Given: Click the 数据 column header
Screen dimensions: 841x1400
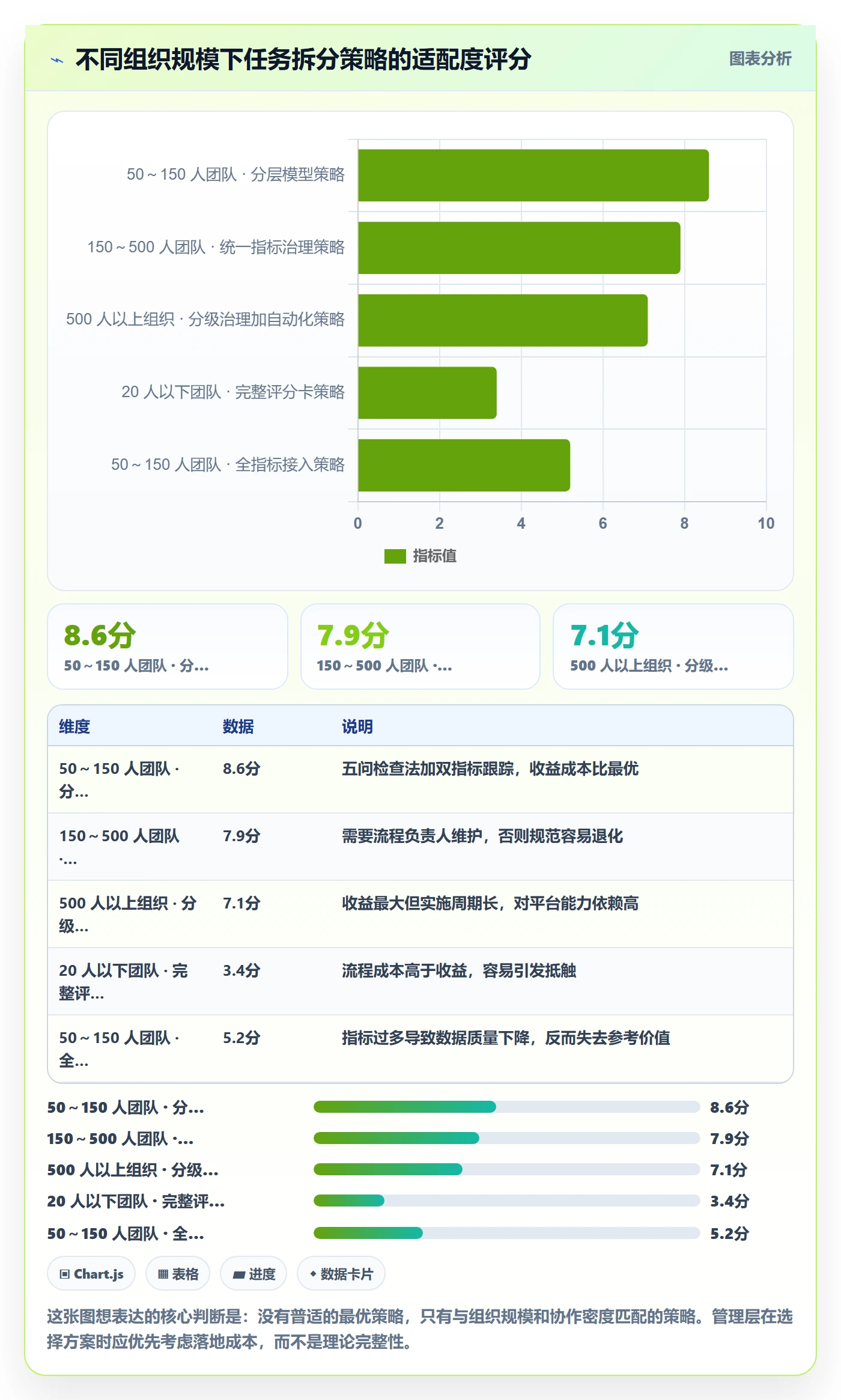Looking at the screenshot, I should tap(238, 726).
